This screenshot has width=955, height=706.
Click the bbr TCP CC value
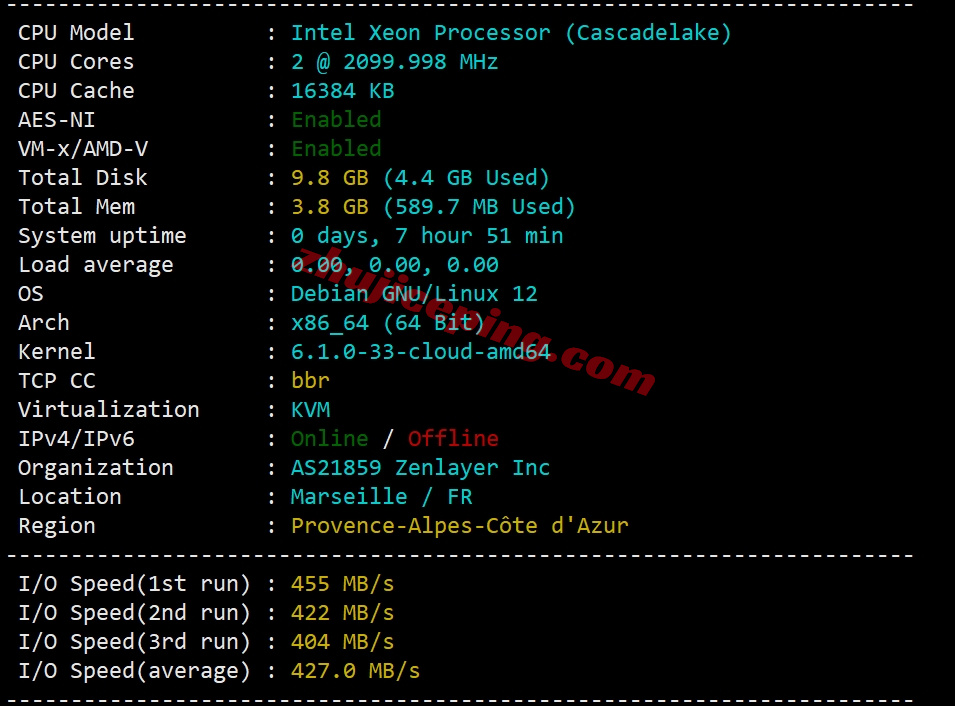[x=310, y=381]
